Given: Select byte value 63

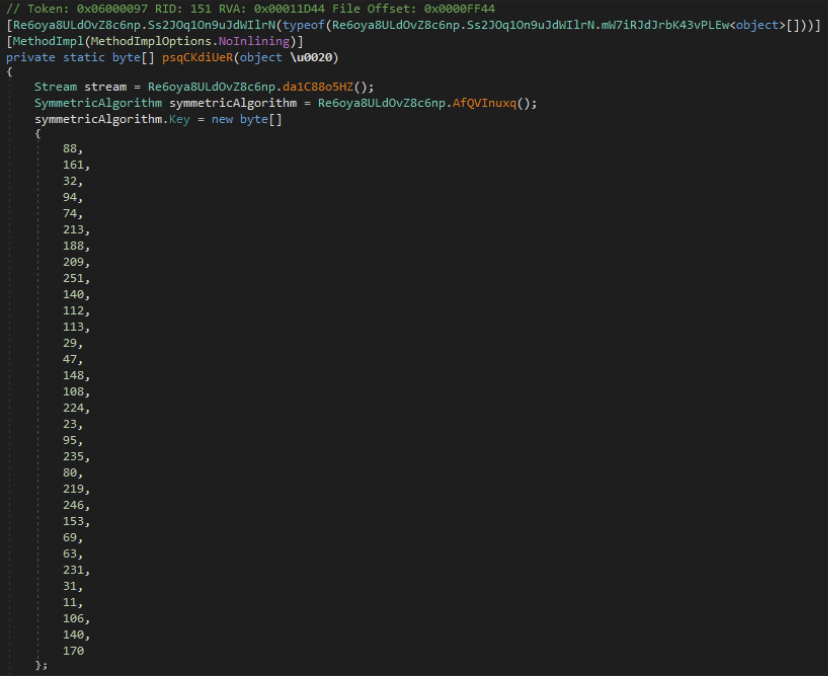Looking at the screenshot, I should click(x=70, y=553).
